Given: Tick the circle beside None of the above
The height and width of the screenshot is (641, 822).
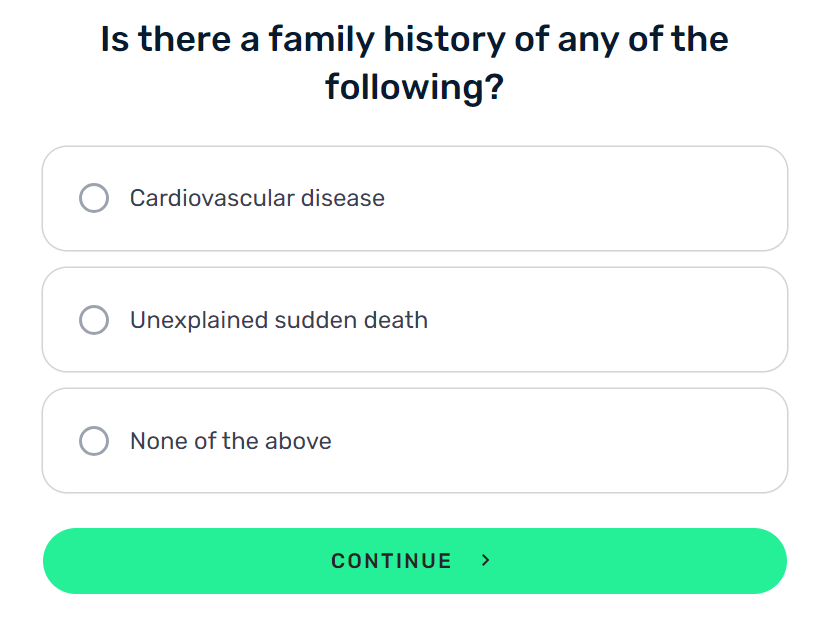Looking at the screenshot, I should [x=94, y=441].
